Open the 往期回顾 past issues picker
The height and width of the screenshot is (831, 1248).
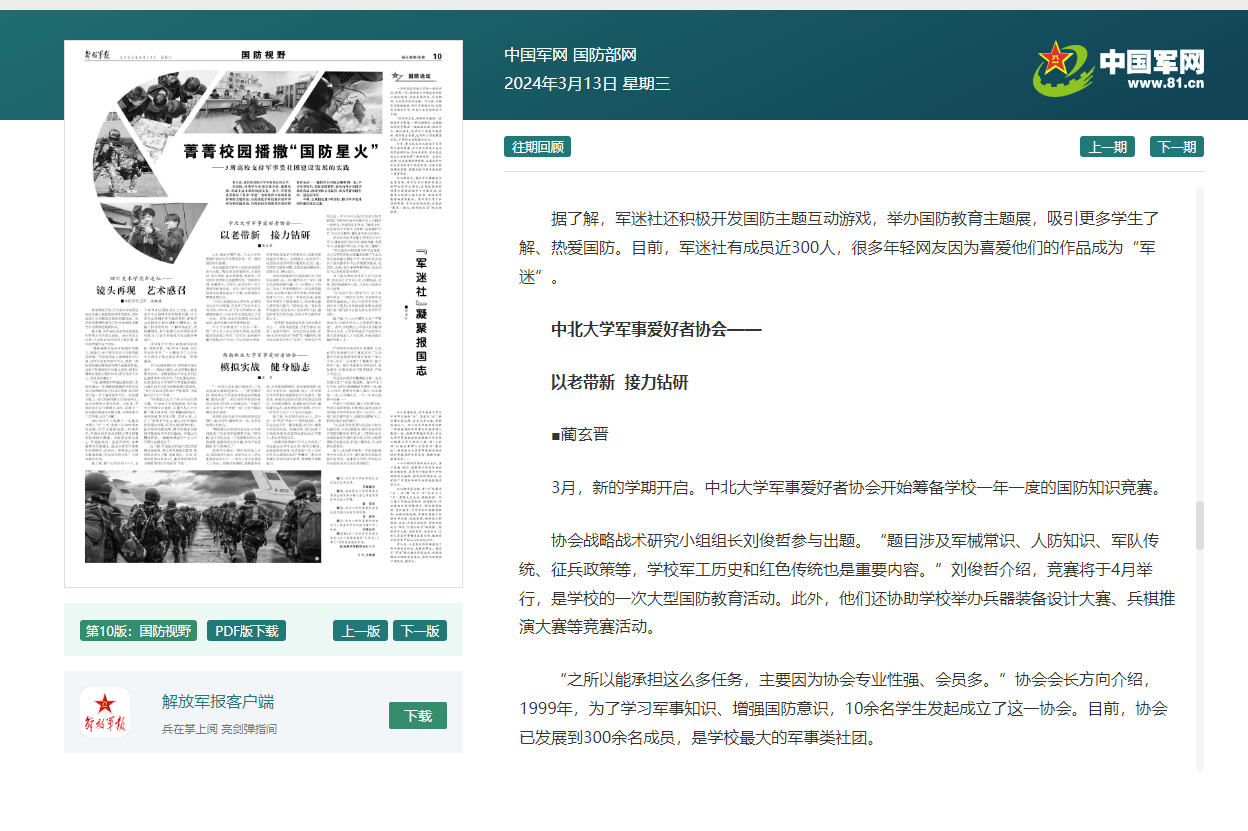tap(537, 147)
